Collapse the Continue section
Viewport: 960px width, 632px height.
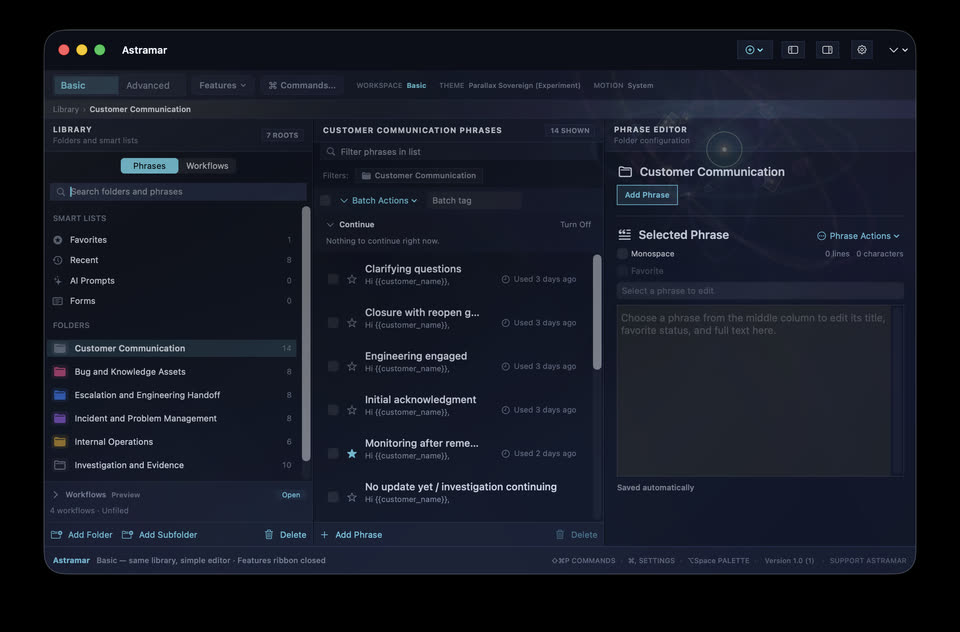330,225
